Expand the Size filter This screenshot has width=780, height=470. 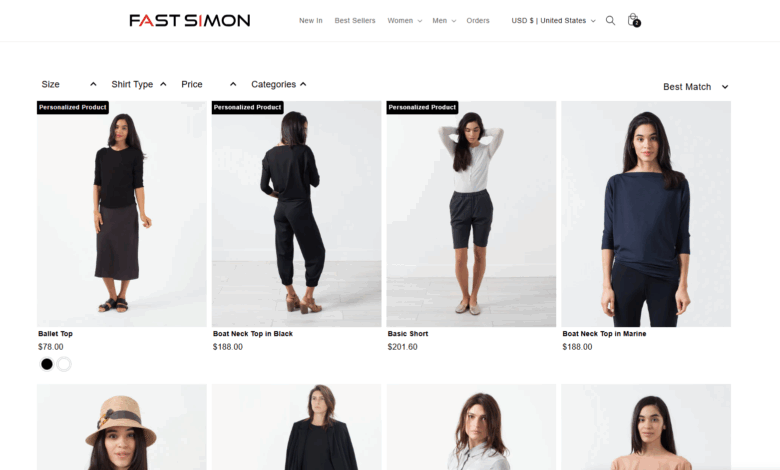(69, 85)
